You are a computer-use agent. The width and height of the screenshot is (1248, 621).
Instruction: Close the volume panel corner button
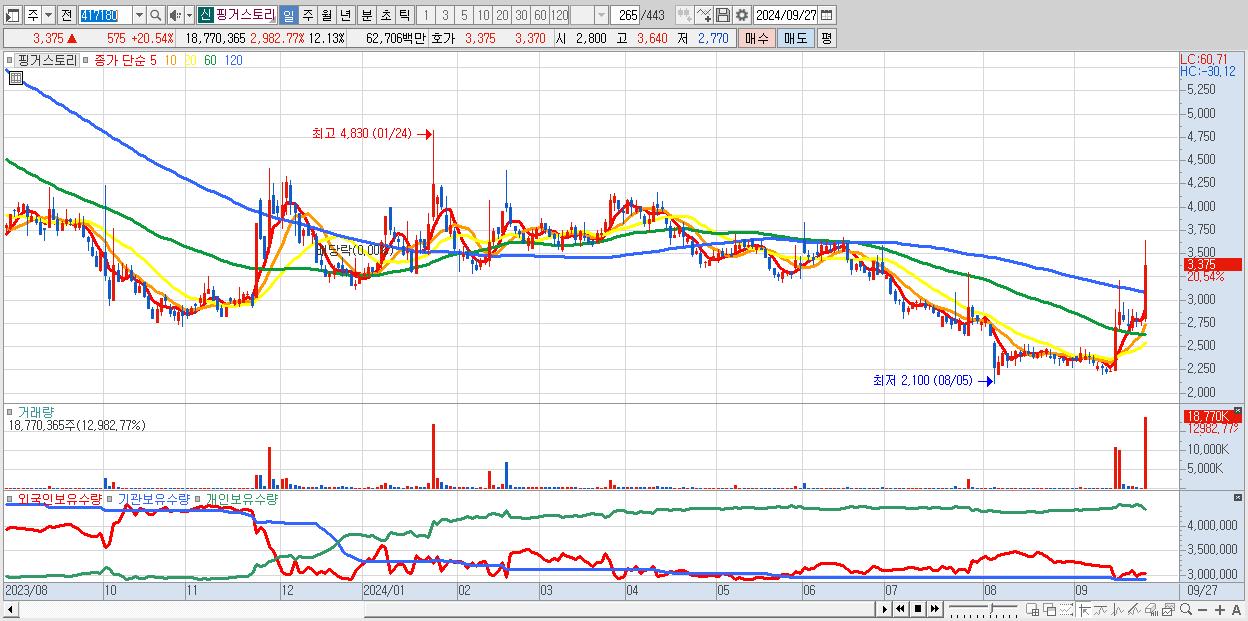1240,412
